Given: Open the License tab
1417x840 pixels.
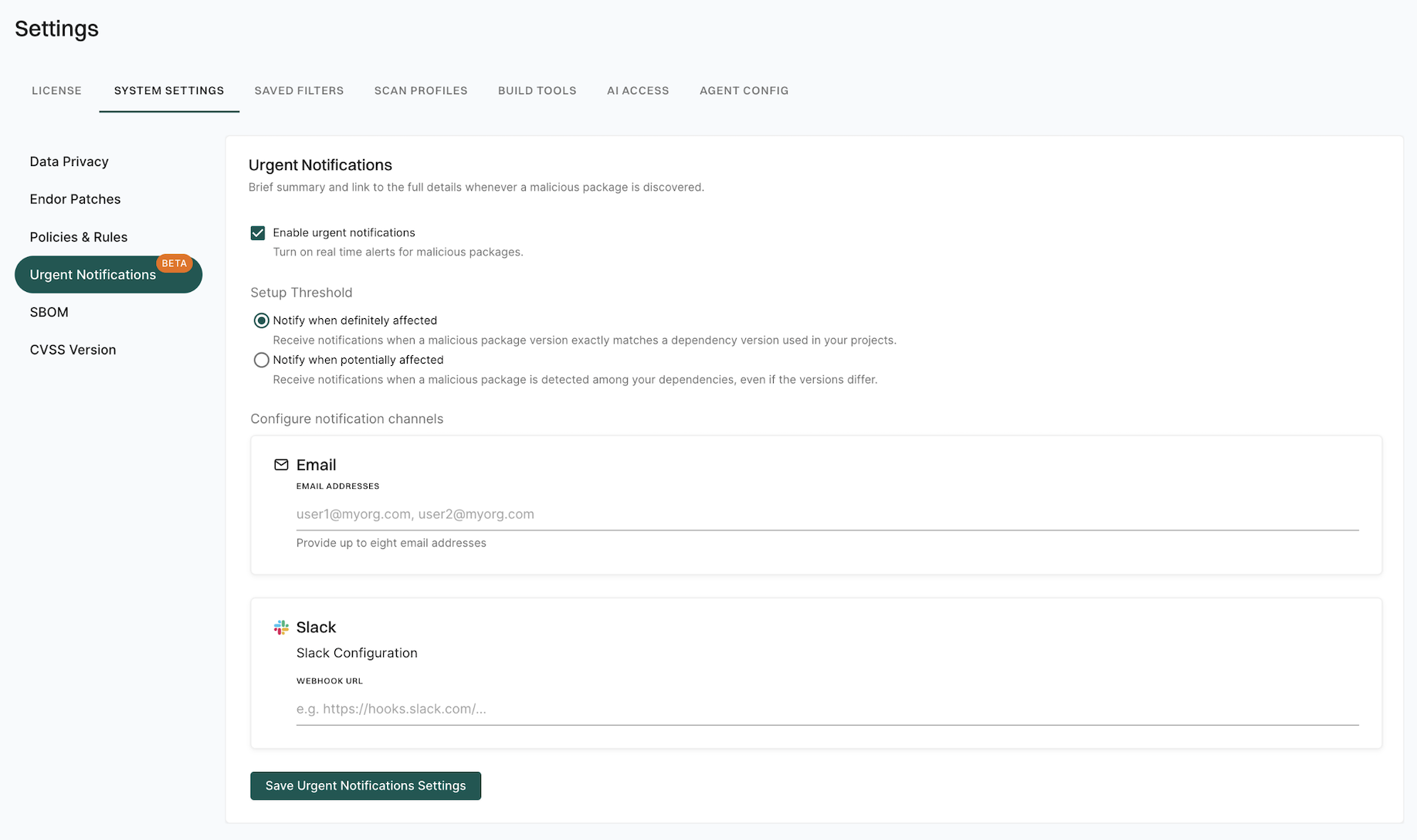Looking at the screenshot, I should [x=56, y=90].
